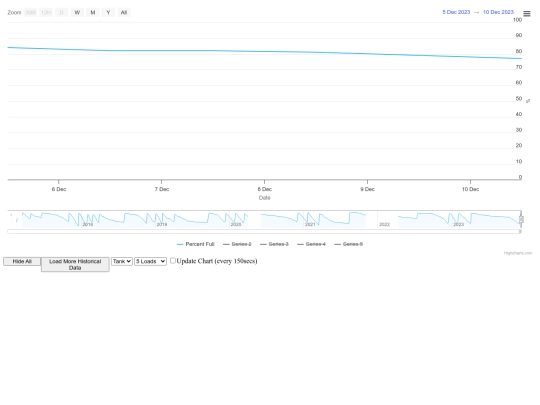Open the chart context menu hamburger icon
The width and height of the screenshot is (540, 405).
(x=527, y=14)
